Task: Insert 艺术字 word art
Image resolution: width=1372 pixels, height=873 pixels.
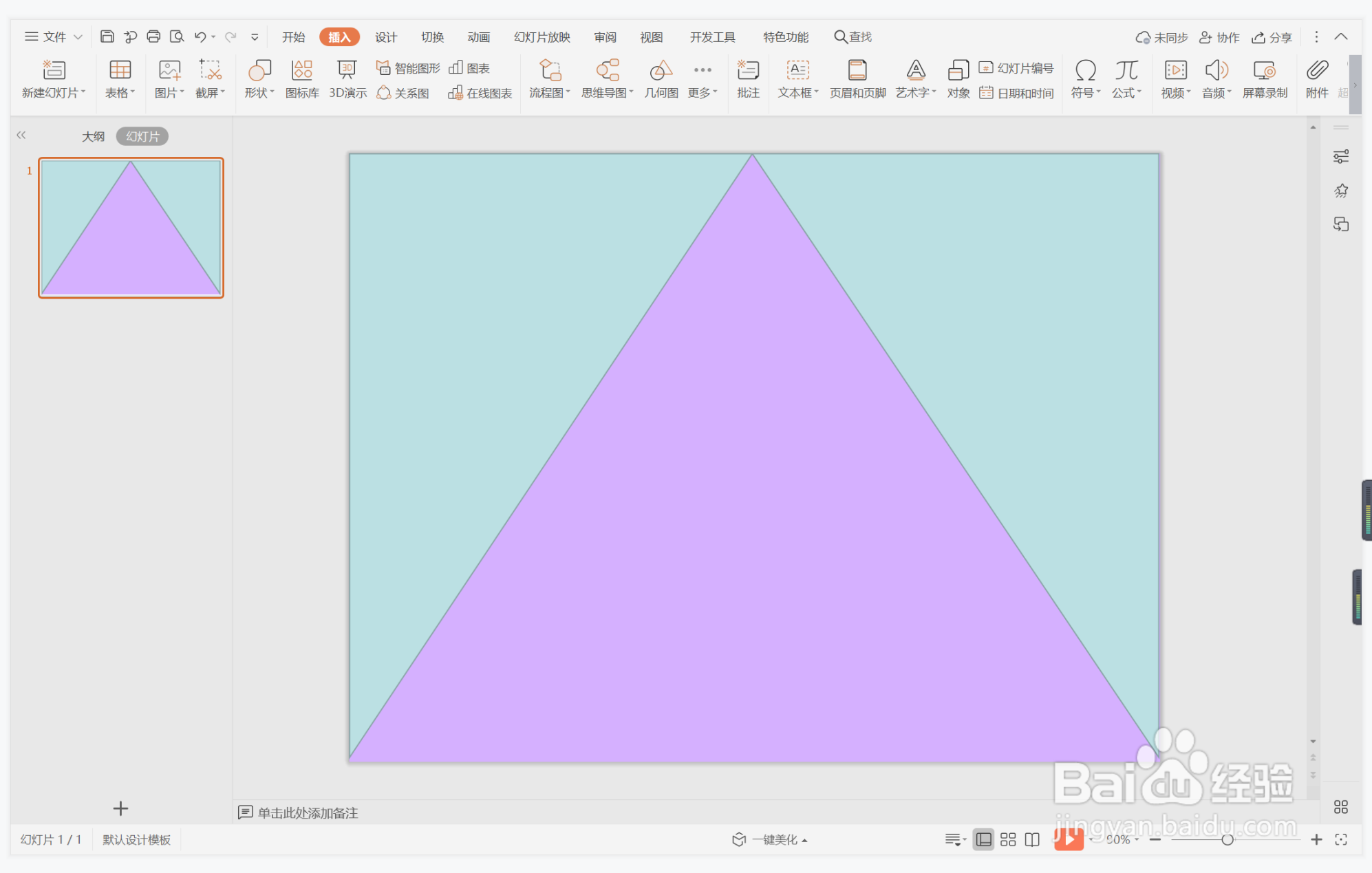Action: (x=915, y=79)
